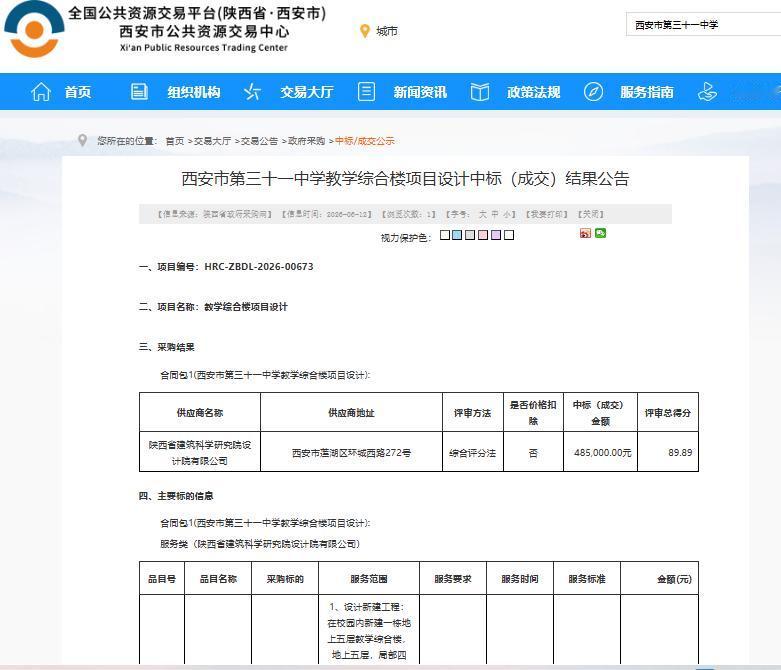Select the first white eye-protection swatch
The width and height of the screenshot is (781, 670).
pyautogui.click(x=445, y=235)
